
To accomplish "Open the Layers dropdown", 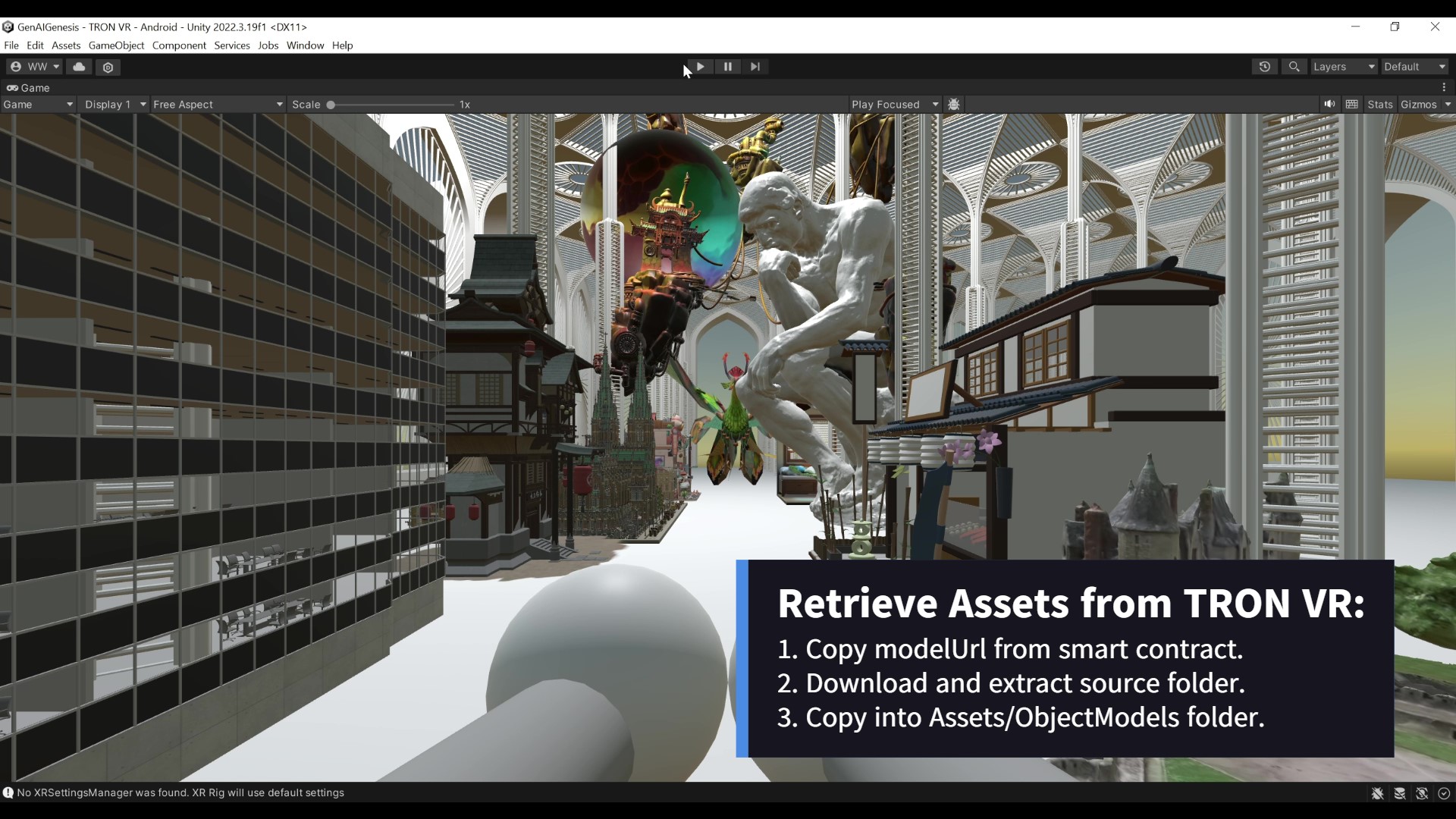I will (x=1343, y=67).
